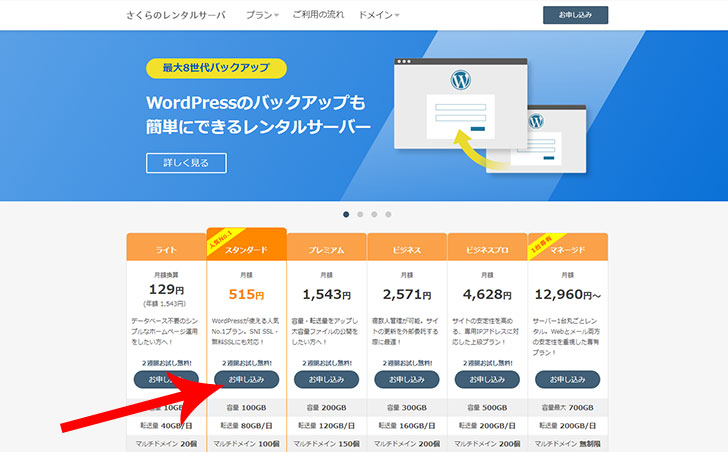Select the ライト plan header

(166, 247)
